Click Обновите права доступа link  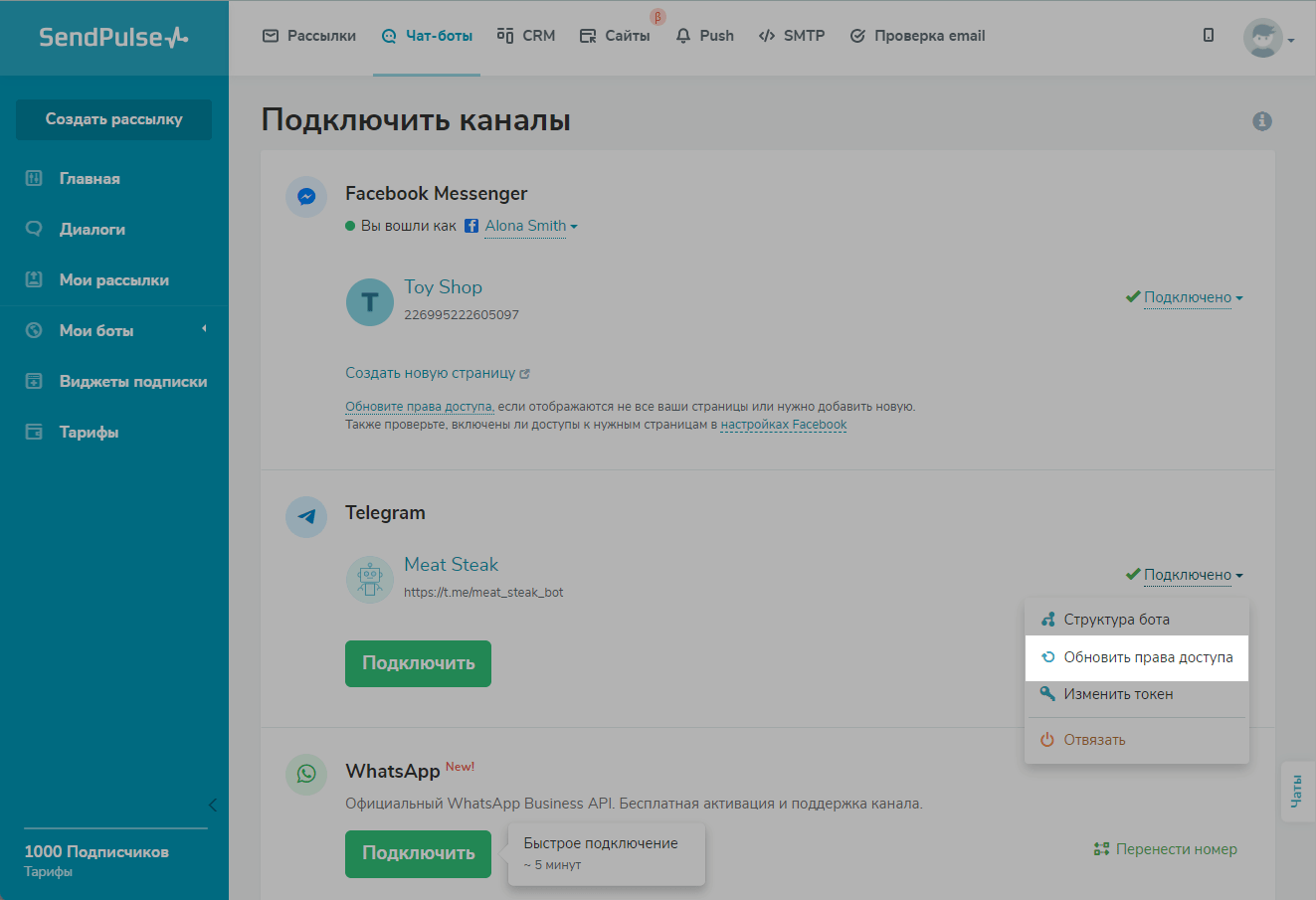(419, 407)
